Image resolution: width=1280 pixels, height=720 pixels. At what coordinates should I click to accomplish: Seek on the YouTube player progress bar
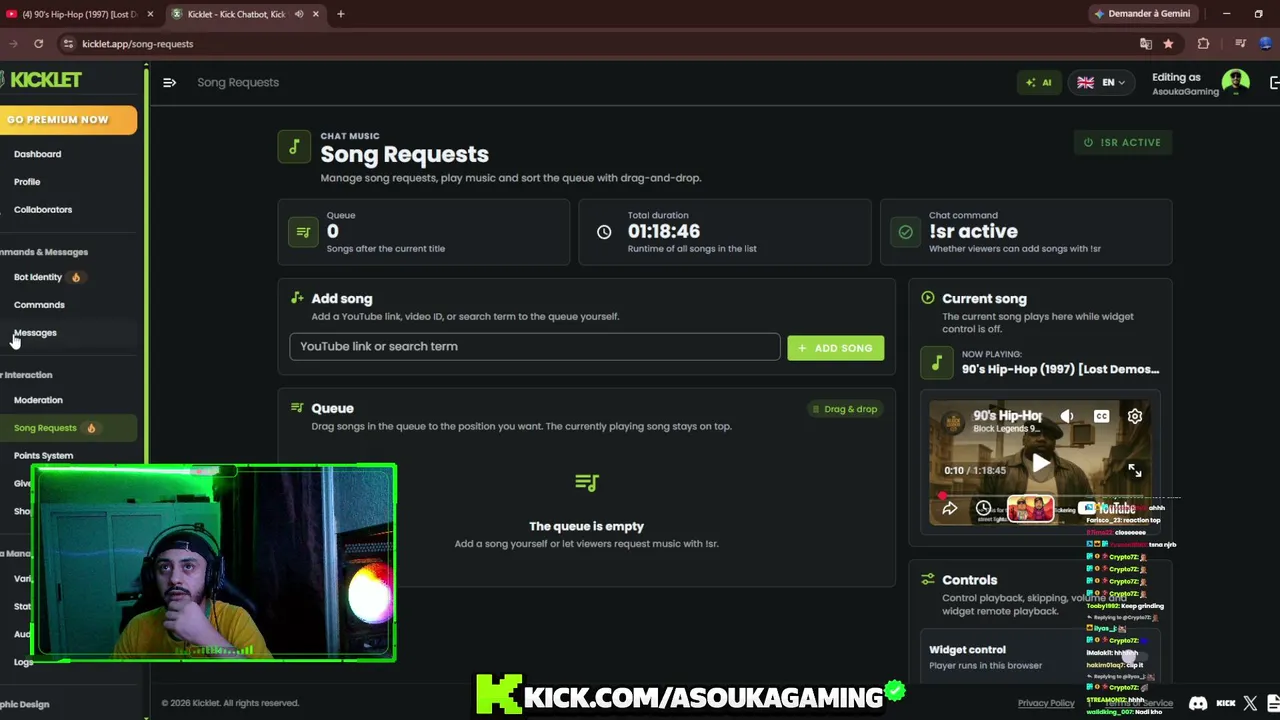pos(1040,495)
